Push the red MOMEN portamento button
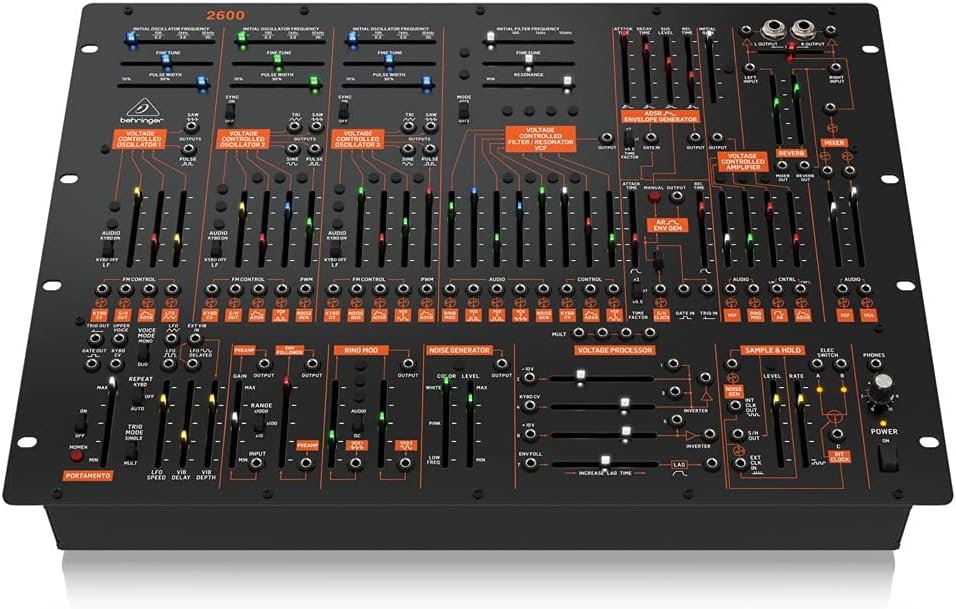The width and height of the screenshot is (956, 609). [x=76, y=457]
